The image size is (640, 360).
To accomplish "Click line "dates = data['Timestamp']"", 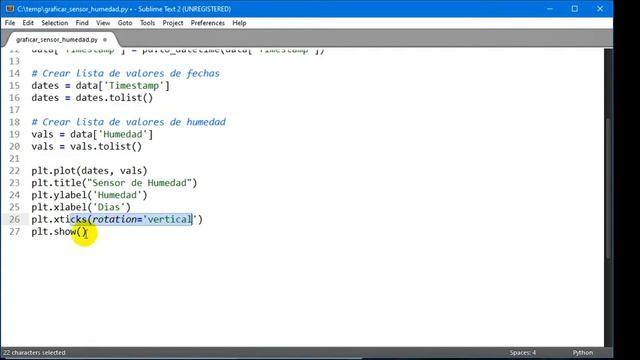I will click(x=100, y=86).
